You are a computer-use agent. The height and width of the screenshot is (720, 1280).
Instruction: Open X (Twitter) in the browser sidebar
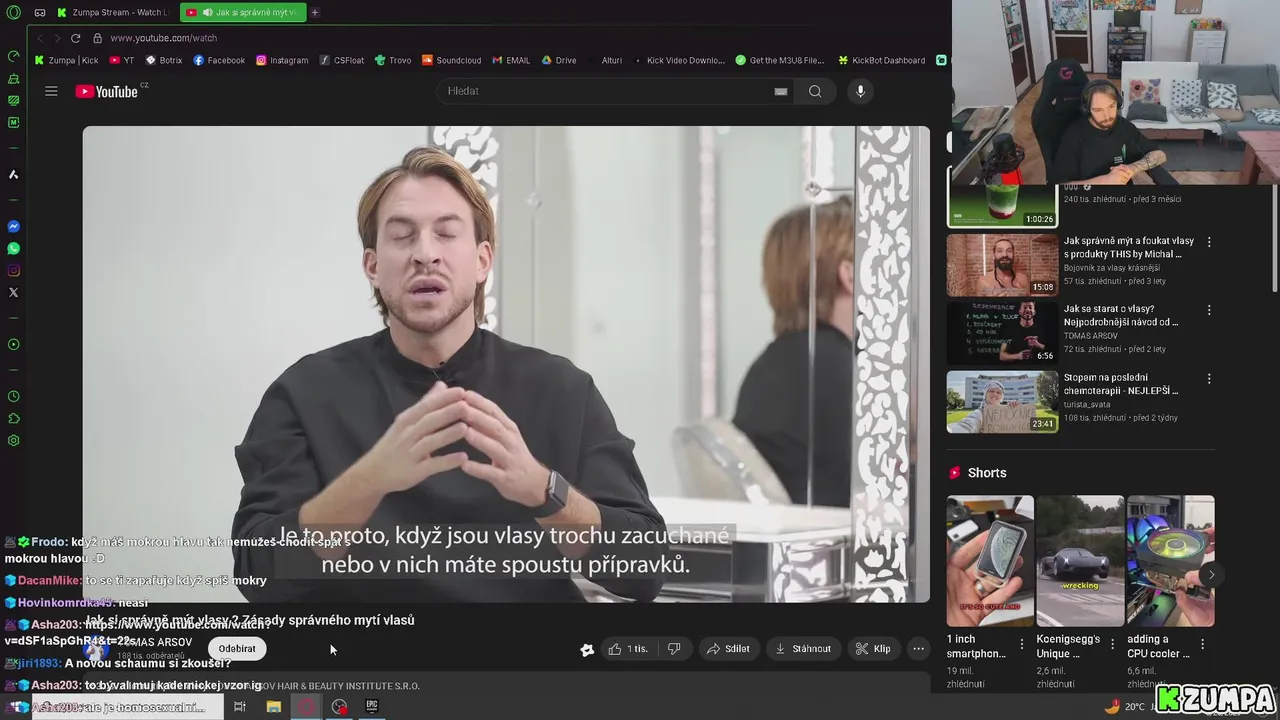pos(13,292)
